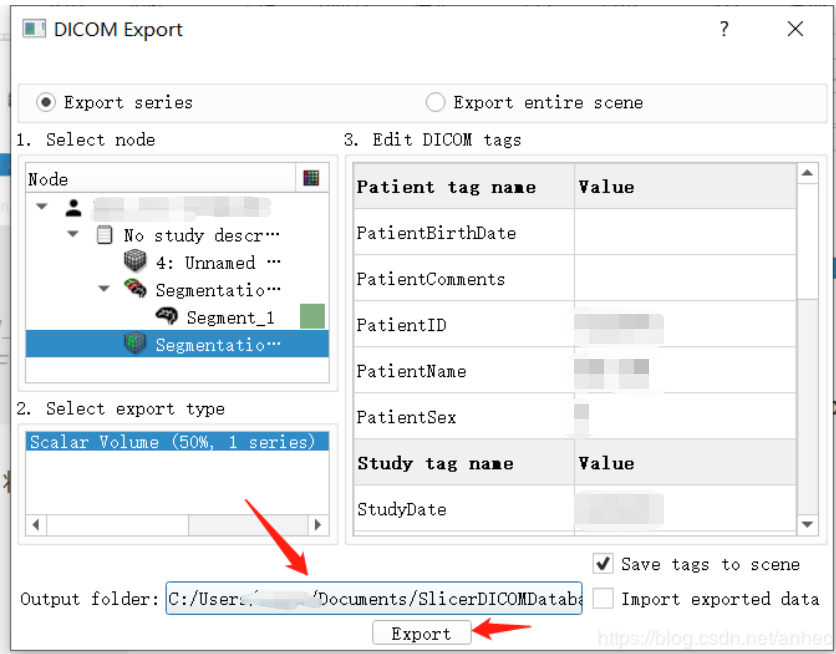This screenshot has height=654, width=836.
Task: Click the PatientSex value cell
Action: pos(685,416)
